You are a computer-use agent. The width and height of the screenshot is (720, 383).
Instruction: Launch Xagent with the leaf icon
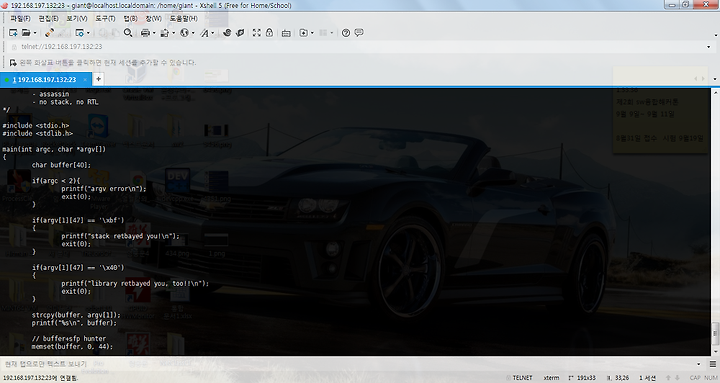click(240, 33)
